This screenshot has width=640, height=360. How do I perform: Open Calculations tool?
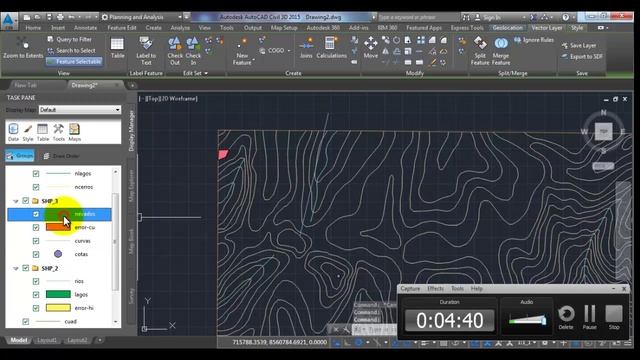(331, 48)
